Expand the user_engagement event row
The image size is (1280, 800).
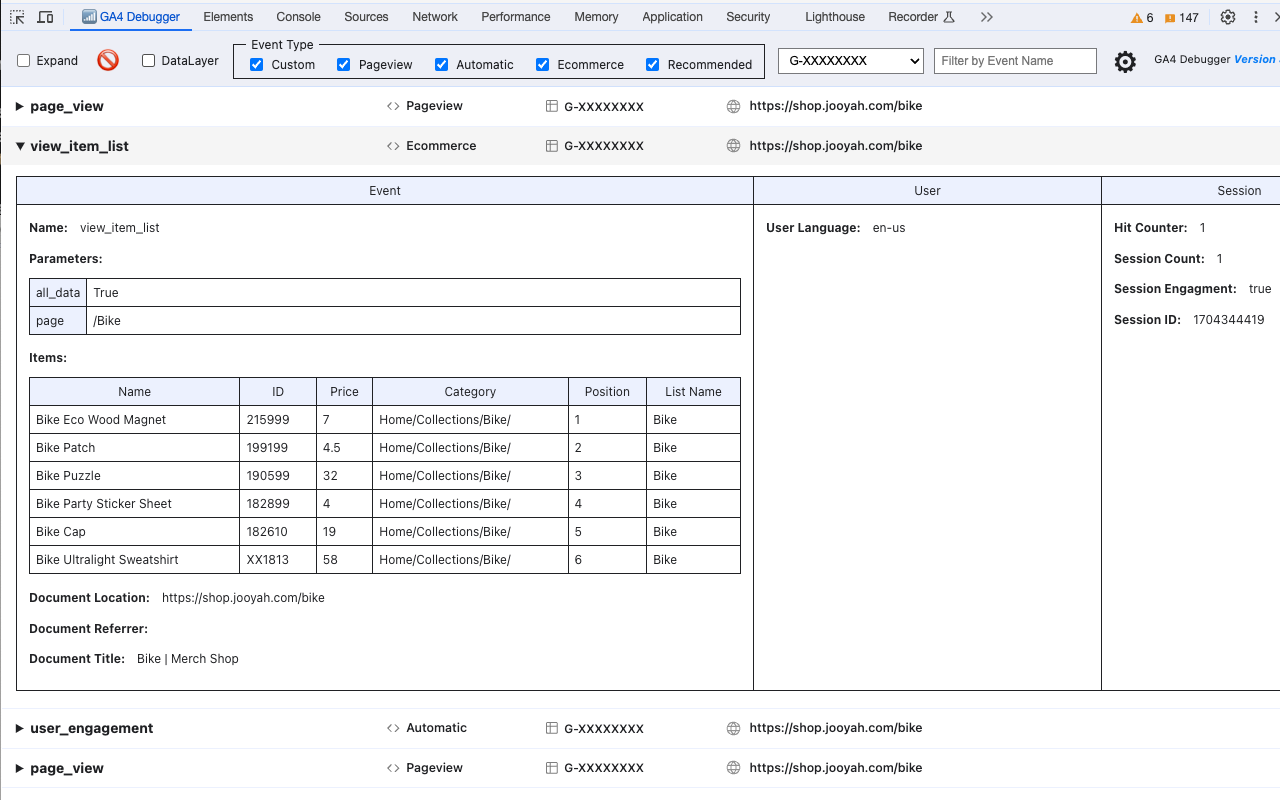(19, 728)
